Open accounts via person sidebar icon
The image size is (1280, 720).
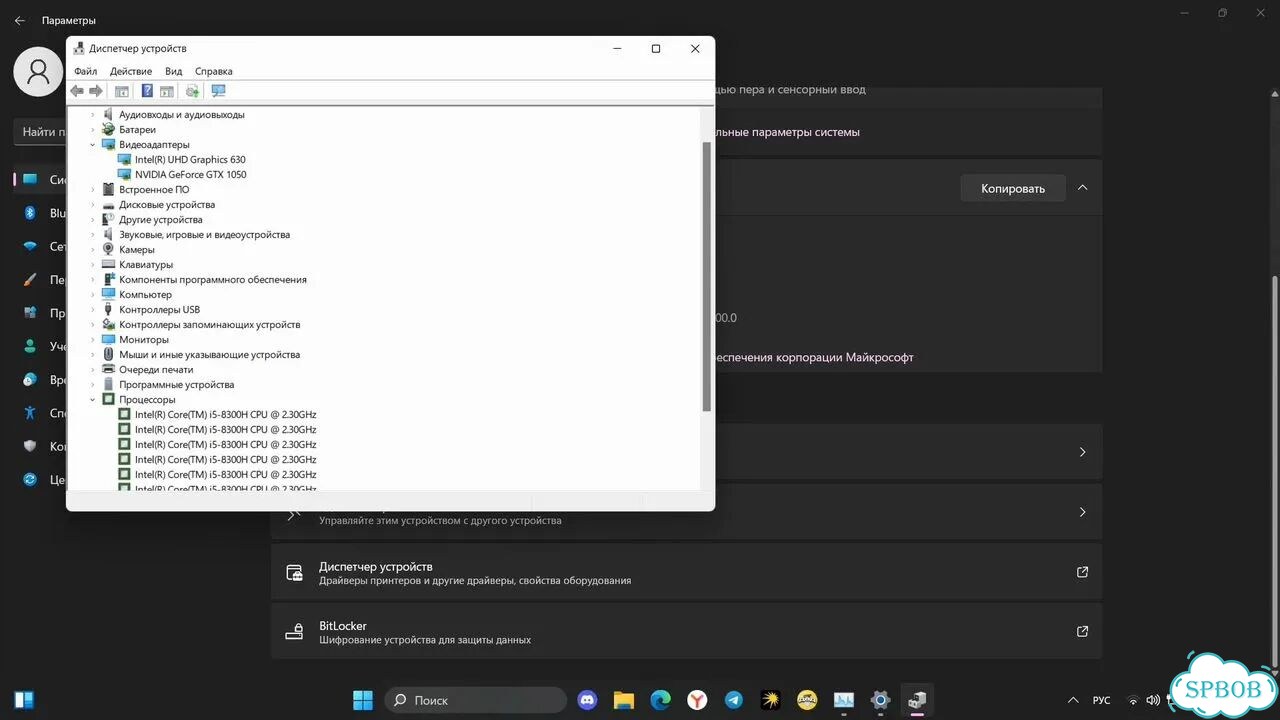[x=30, y=346]
